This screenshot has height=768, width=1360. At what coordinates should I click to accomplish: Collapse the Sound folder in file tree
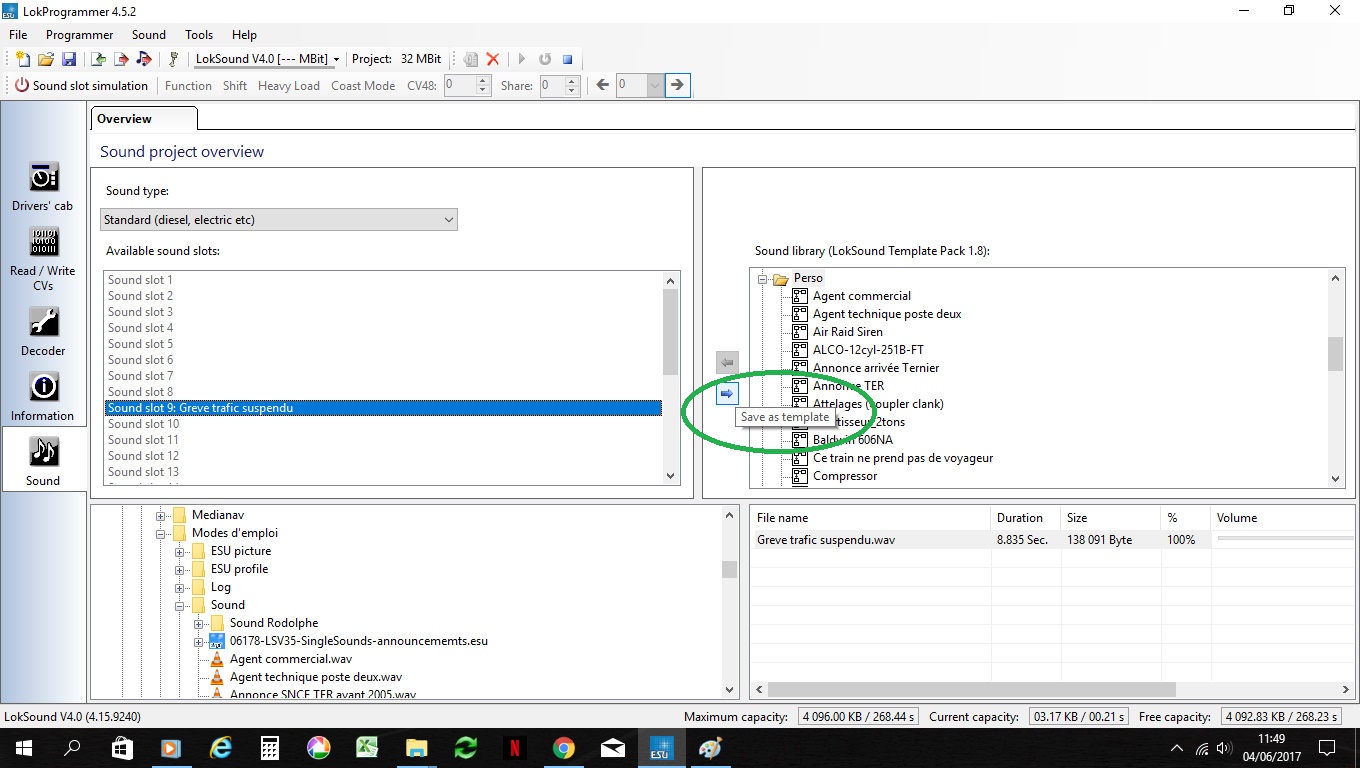pos(180,605)
